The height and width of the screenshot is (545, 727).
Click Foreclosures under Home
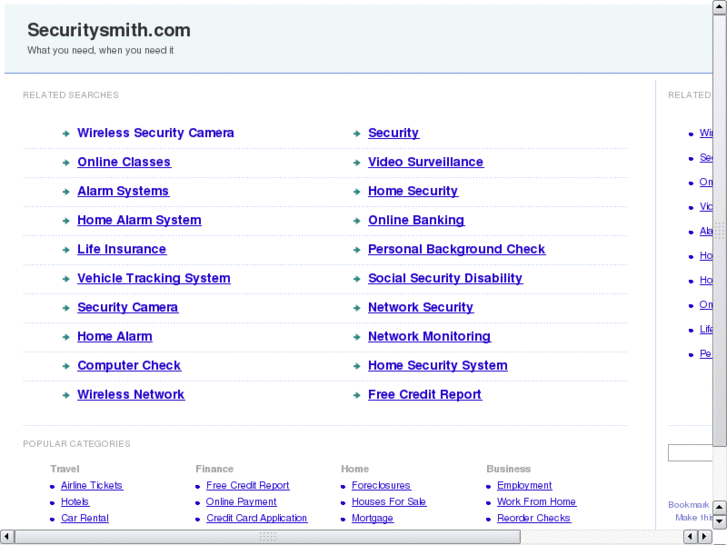pyautogui.click(x=381, y=486)
